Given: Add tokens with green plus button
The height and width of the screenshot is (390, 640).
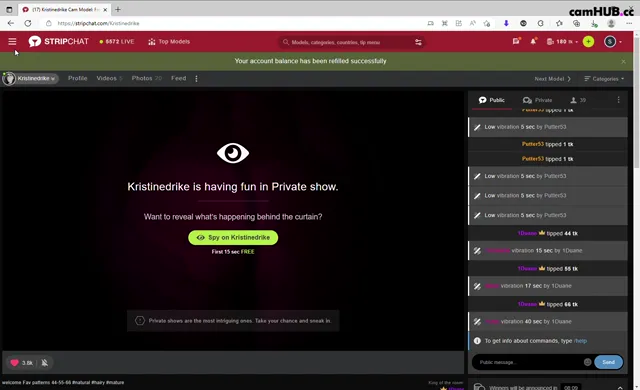Looking at the screenshot, I should [588, 42].
